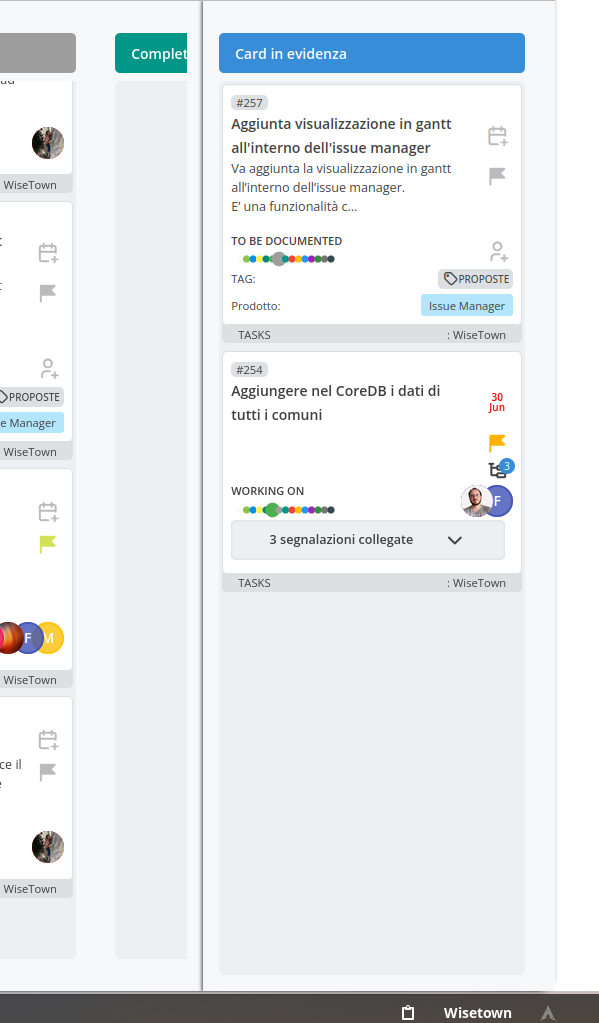Screen dimensions: 599x1023
Task: Select the Completed column header
Action: click(151, 53)
